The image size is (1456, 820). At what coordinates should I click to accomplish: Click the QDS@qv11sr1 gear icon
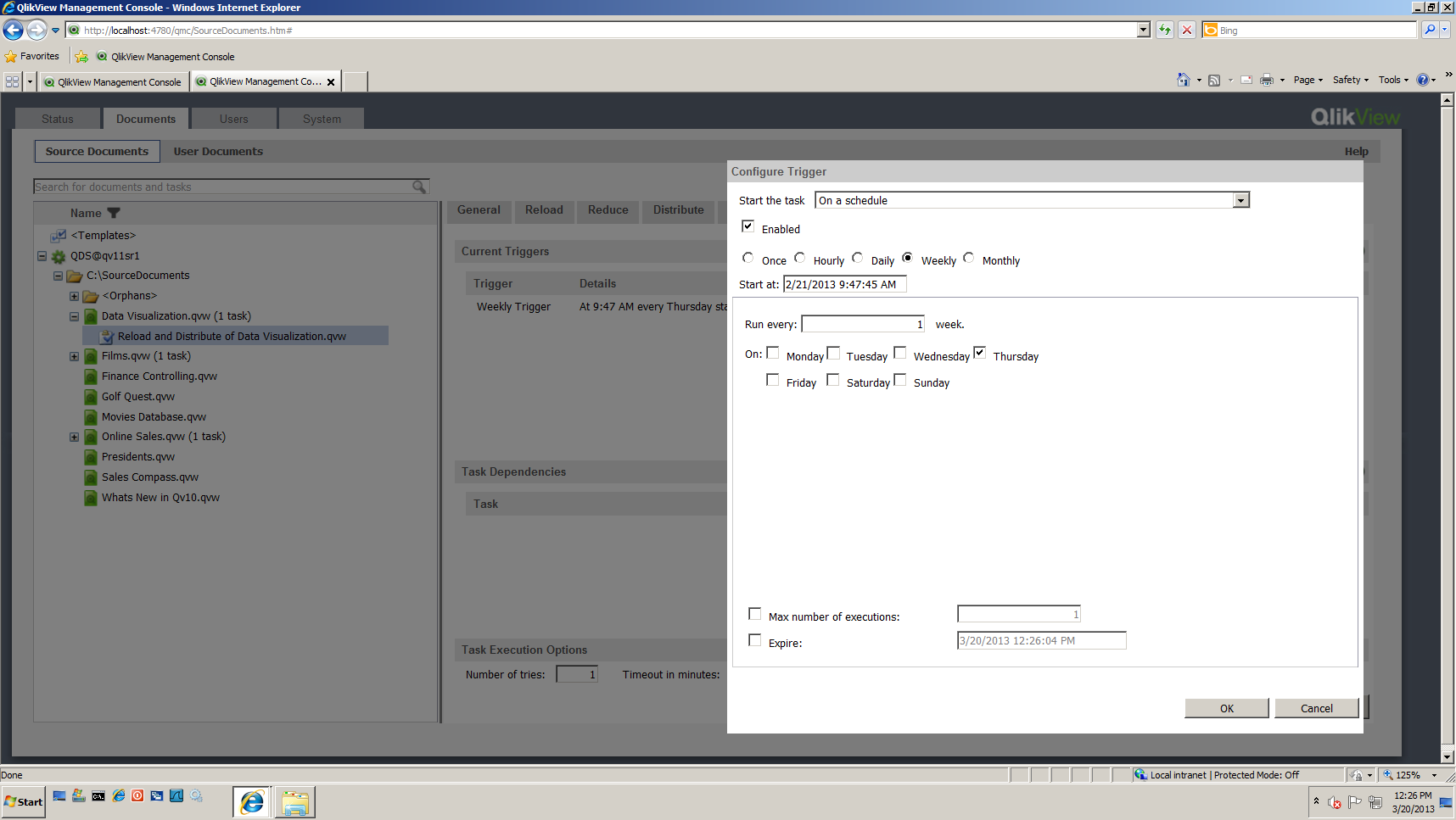click(58, 255)
